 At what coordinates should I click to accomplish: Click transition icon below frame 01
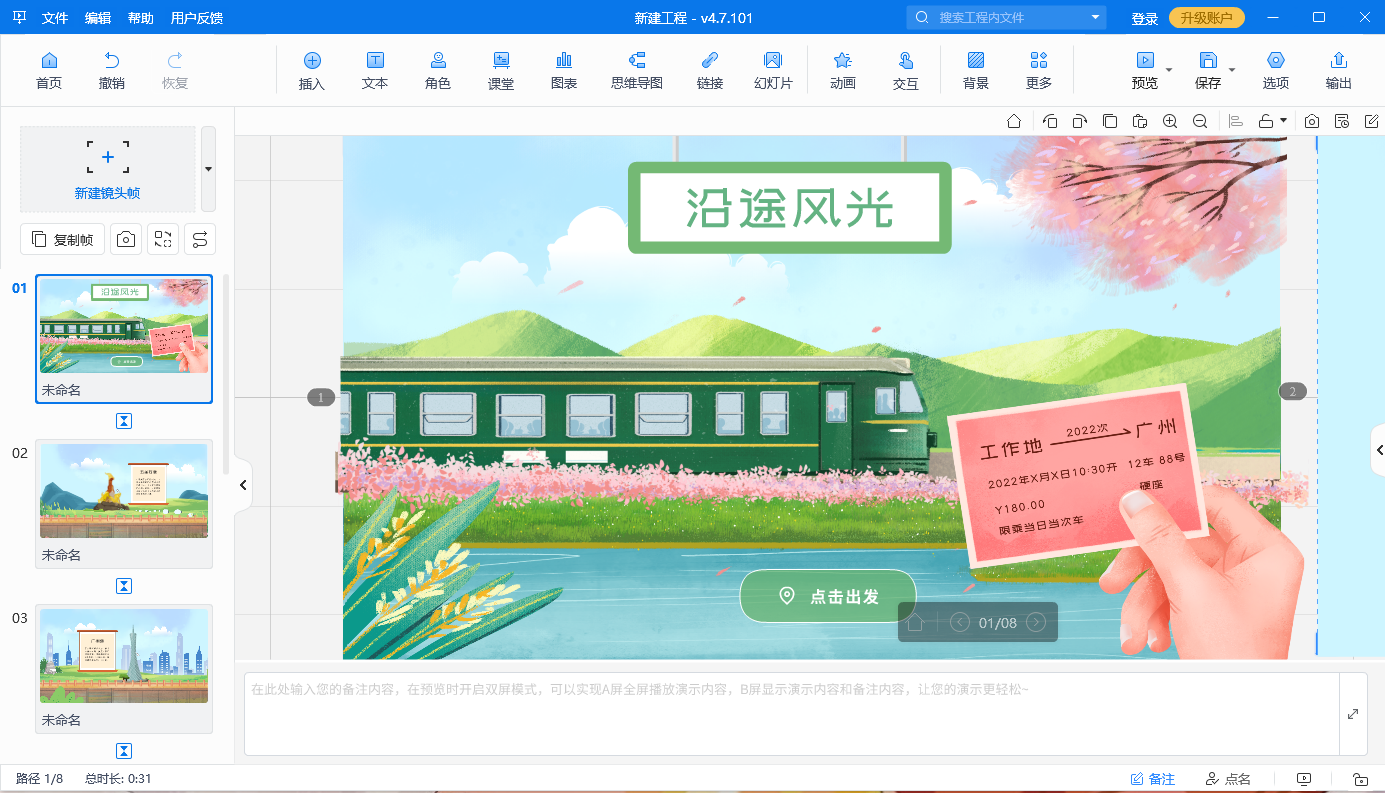click(x=124, y=421)
